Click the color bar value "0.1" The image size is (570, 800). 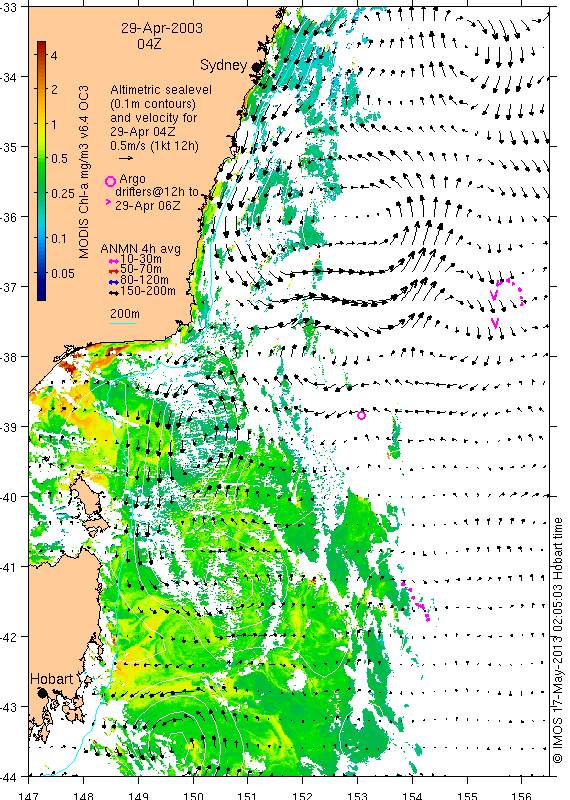coord(59,239)
